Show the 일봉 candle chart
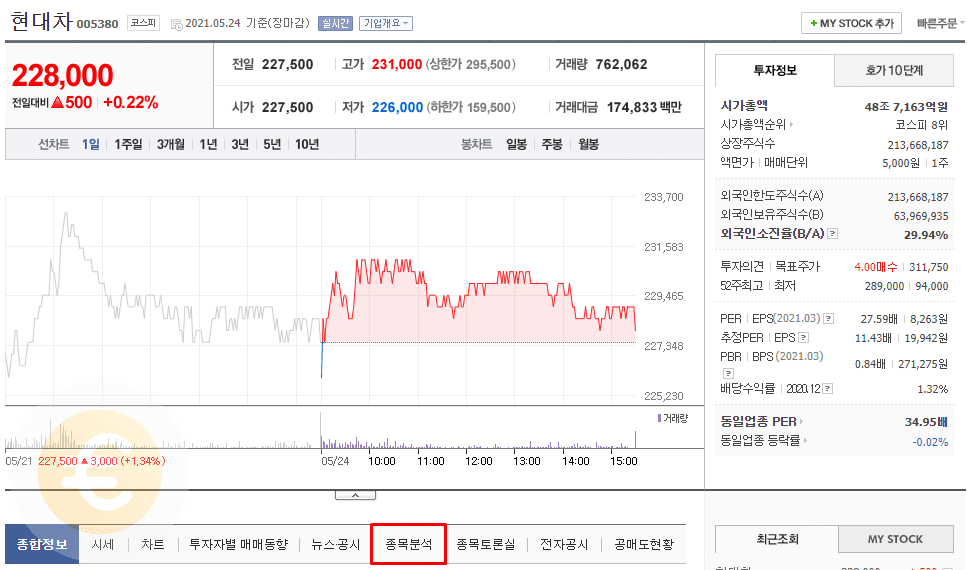 click(517, 144)
